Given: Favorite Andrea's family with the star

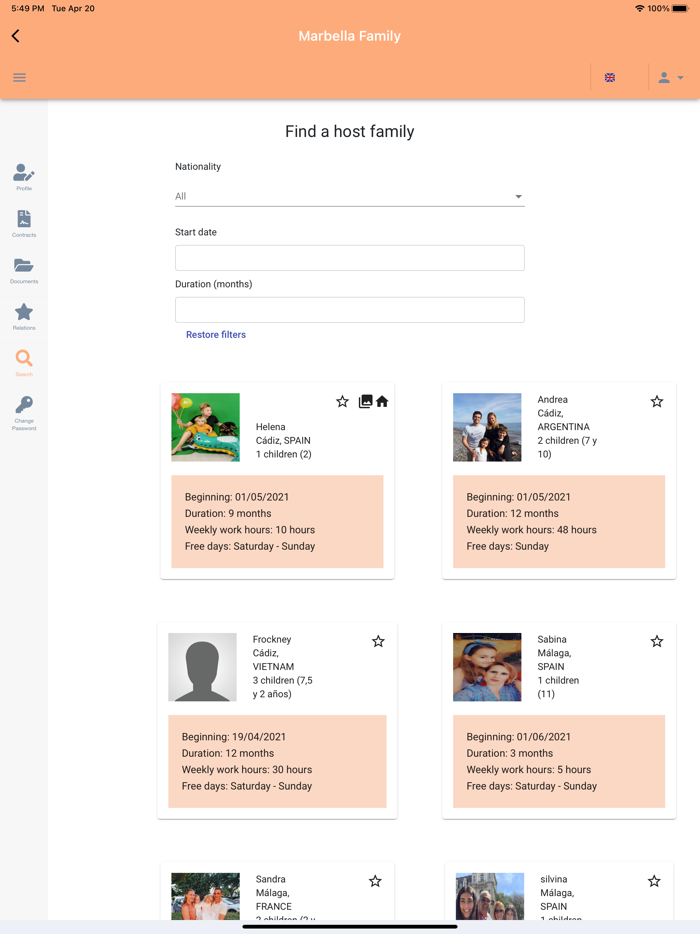Looking at the screenshot, I should [657, 401].
